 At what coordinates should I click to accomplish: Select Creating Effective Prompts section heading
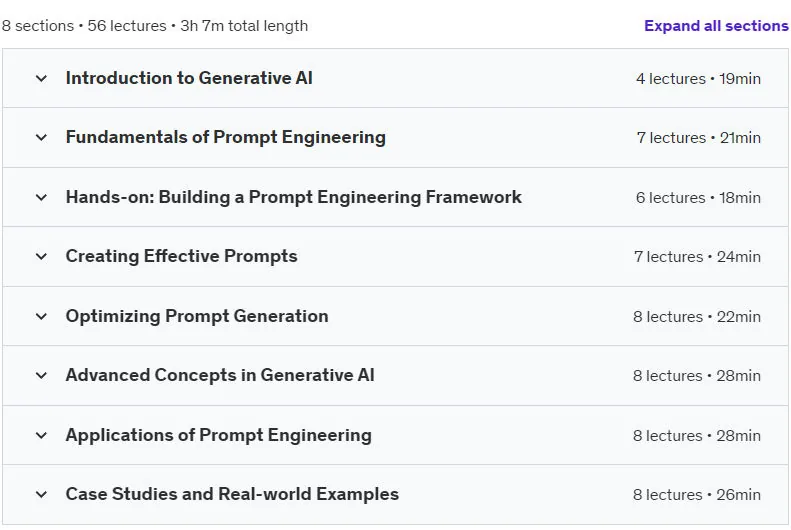coord(182,256)
